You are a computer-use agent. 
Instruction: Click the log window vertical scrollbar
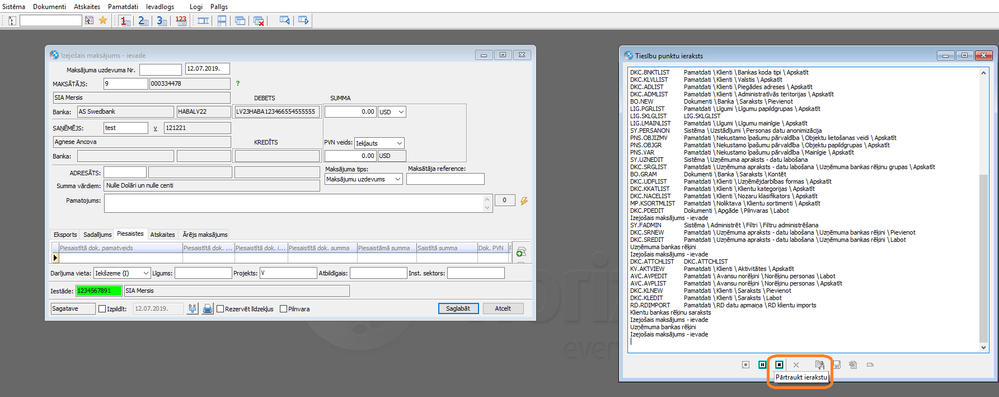pyautogui.click(x=985, y=209)
